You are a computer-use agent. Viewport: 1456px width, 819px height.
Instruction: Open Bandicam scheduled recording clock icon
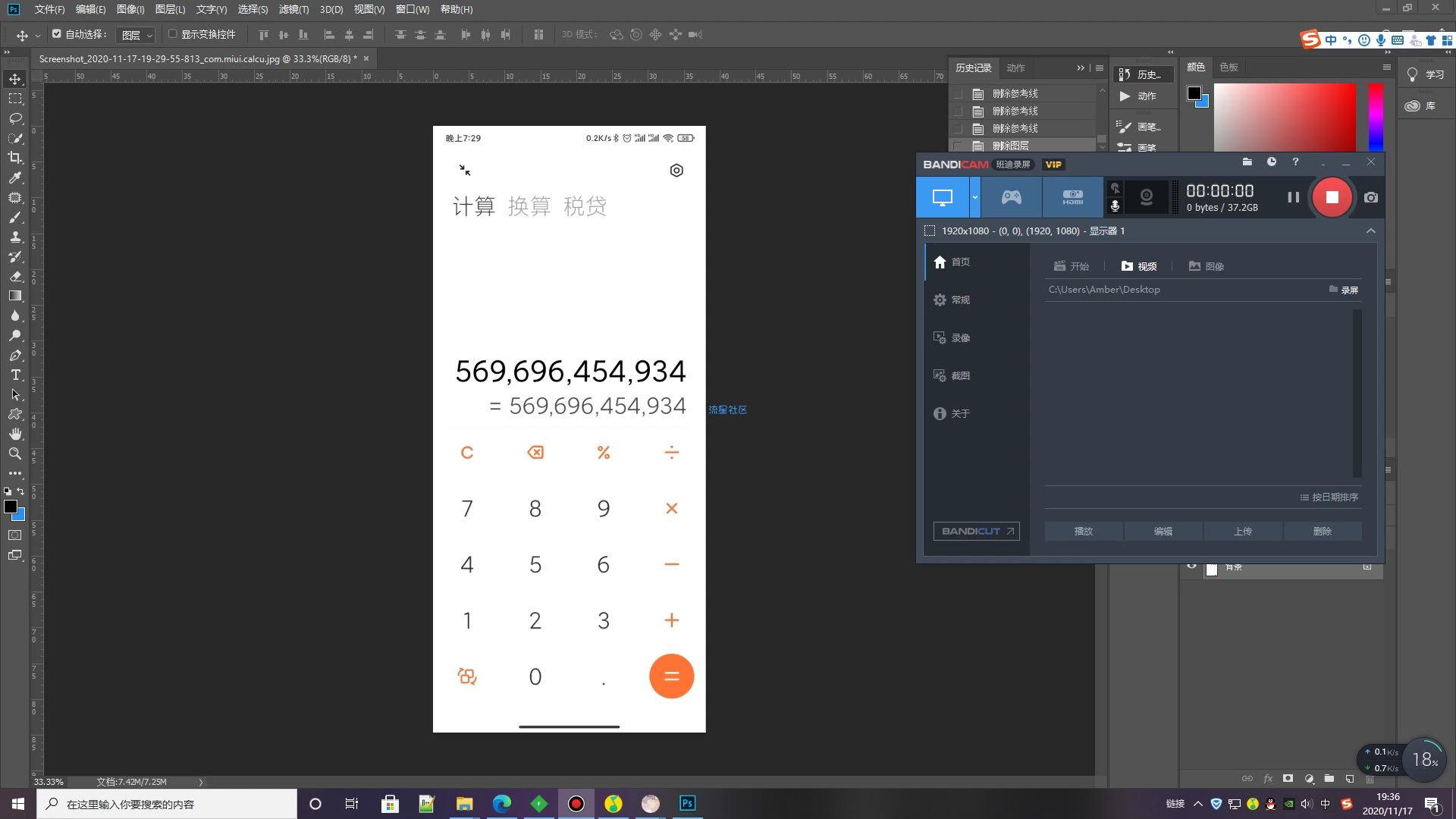point(1272,162)
